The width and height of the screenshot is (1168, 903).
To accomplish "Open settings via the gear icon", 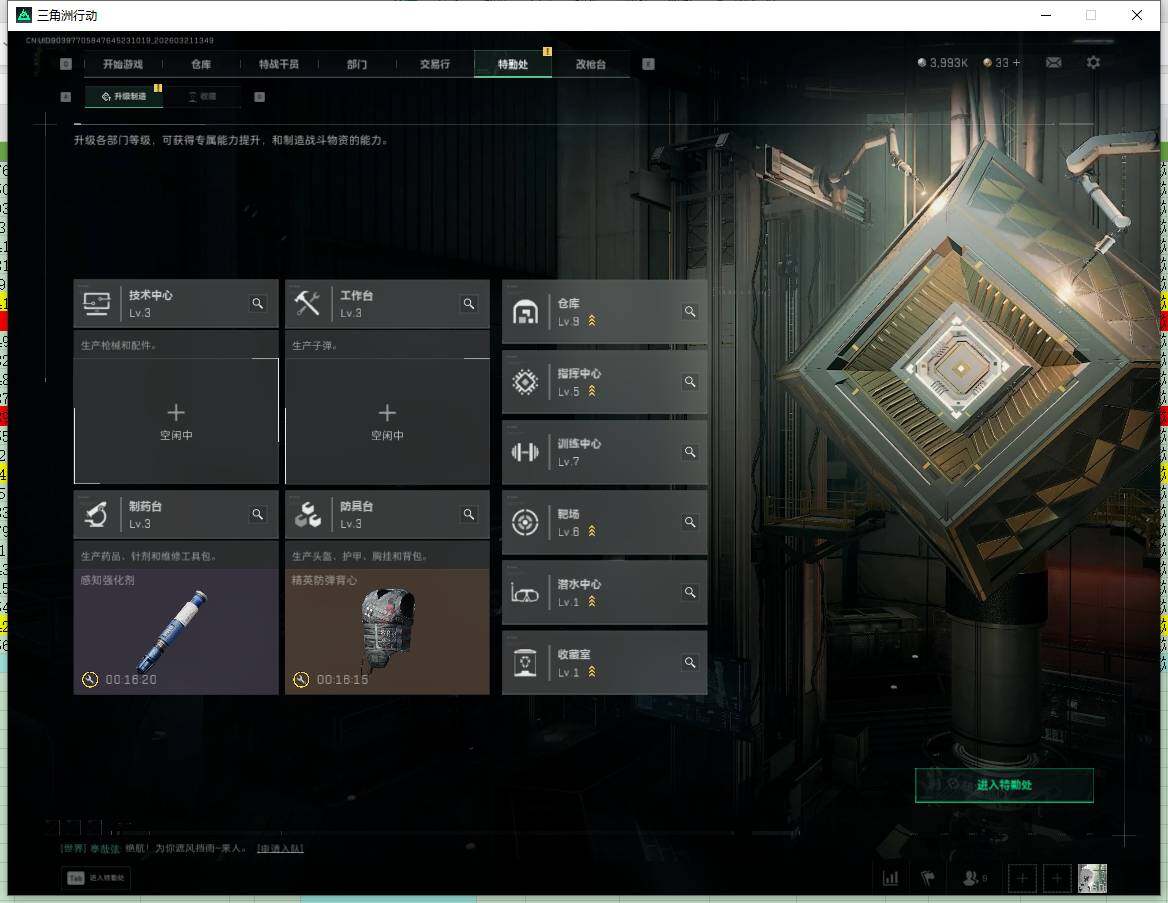I will tap(1094, 63).
